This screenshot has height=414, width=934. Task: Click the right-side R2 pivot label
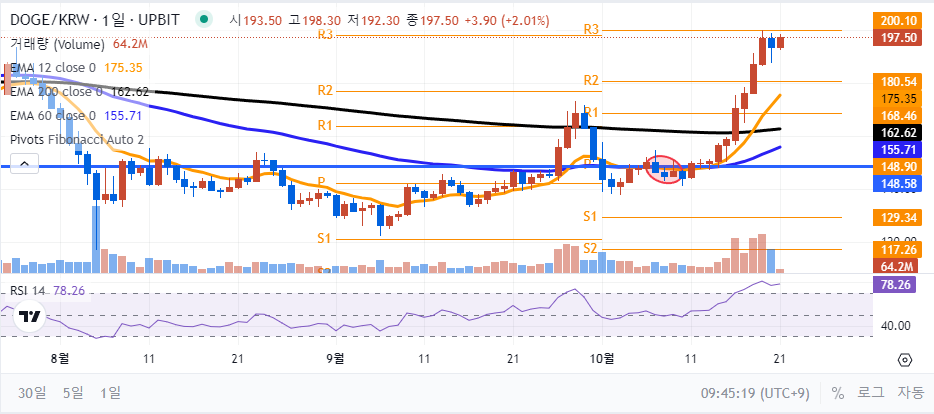coord(591,80)
